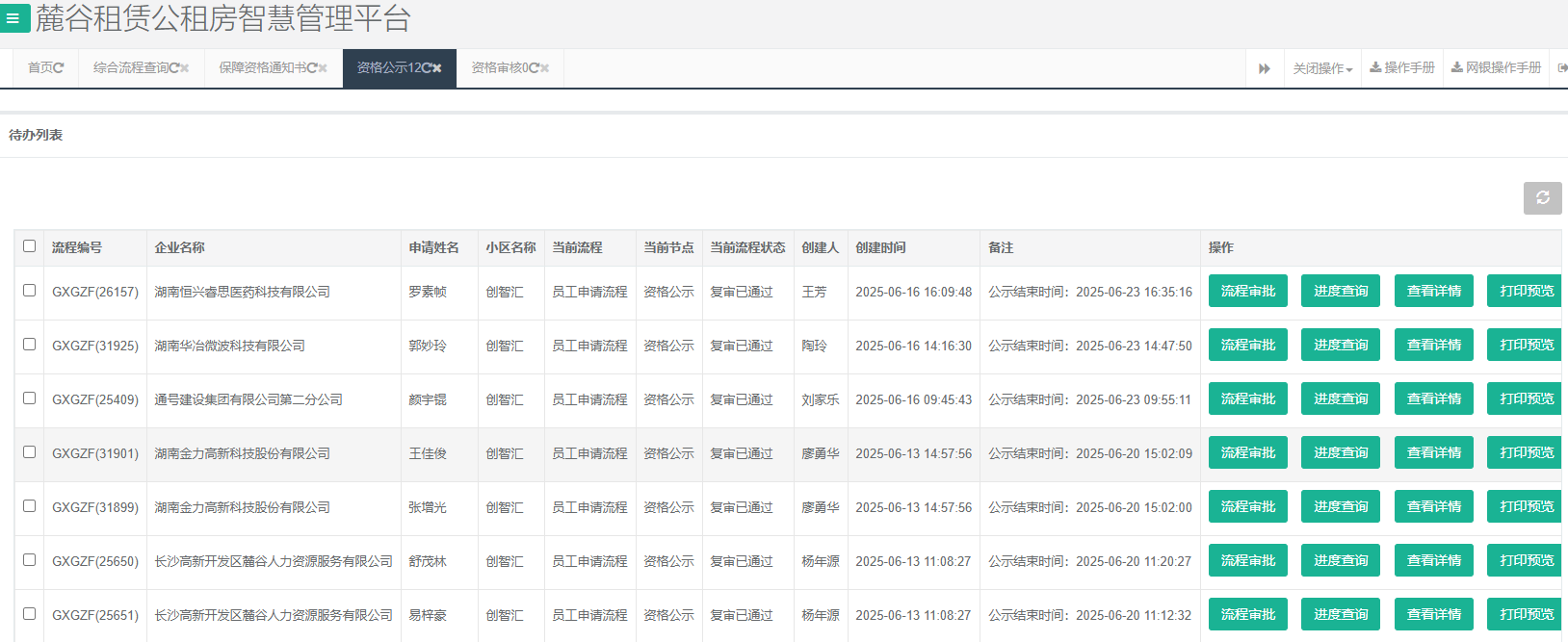The height and width of the screenshot is (642, 1568).
Task: Close the 综合流程查询 tab with its X
Action: click(x=185, y=68)
